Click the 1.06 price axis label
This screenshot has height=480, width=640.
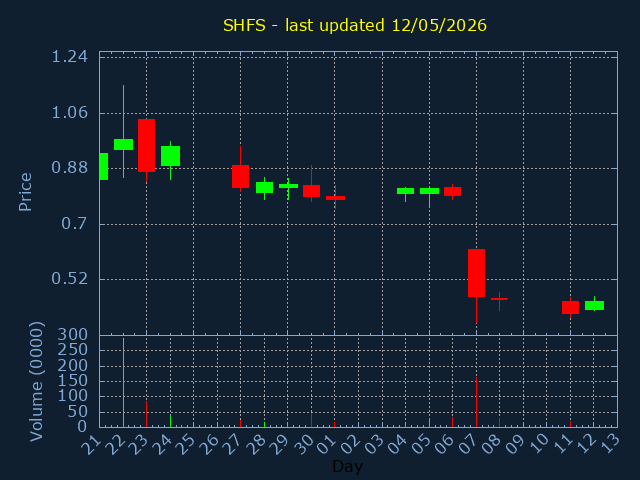[69, 112]
